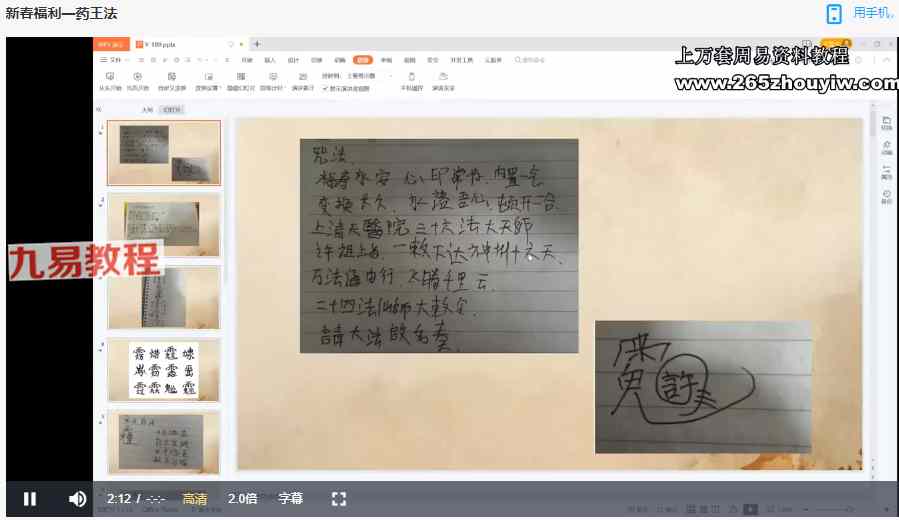Open custom slideshow icon in ribbon
Image resolution: width=899 pixels, height=520 pixels.
tap(173, 77)
